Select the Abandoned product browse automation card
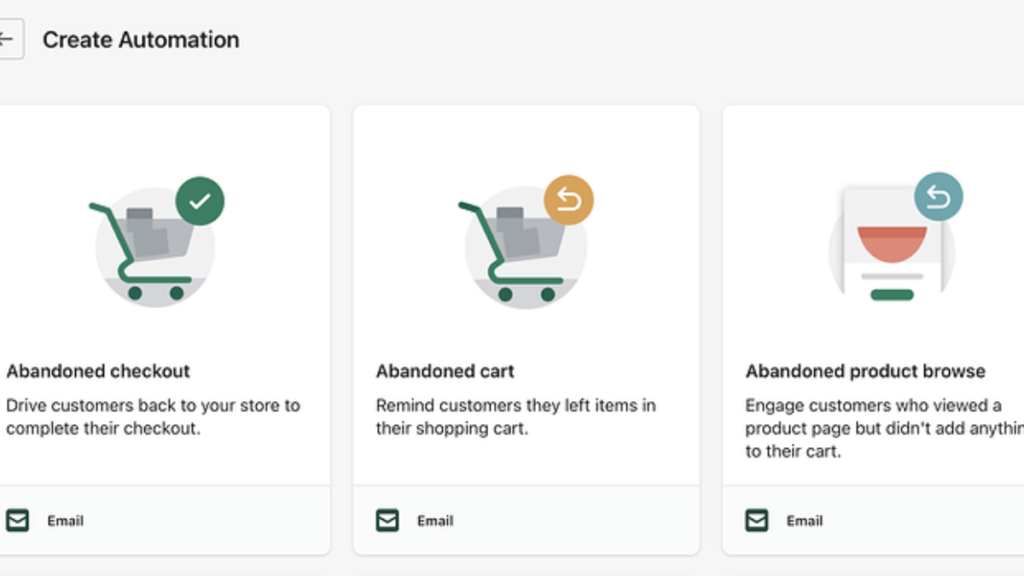 pyautogui.click(x=880, y=300)
